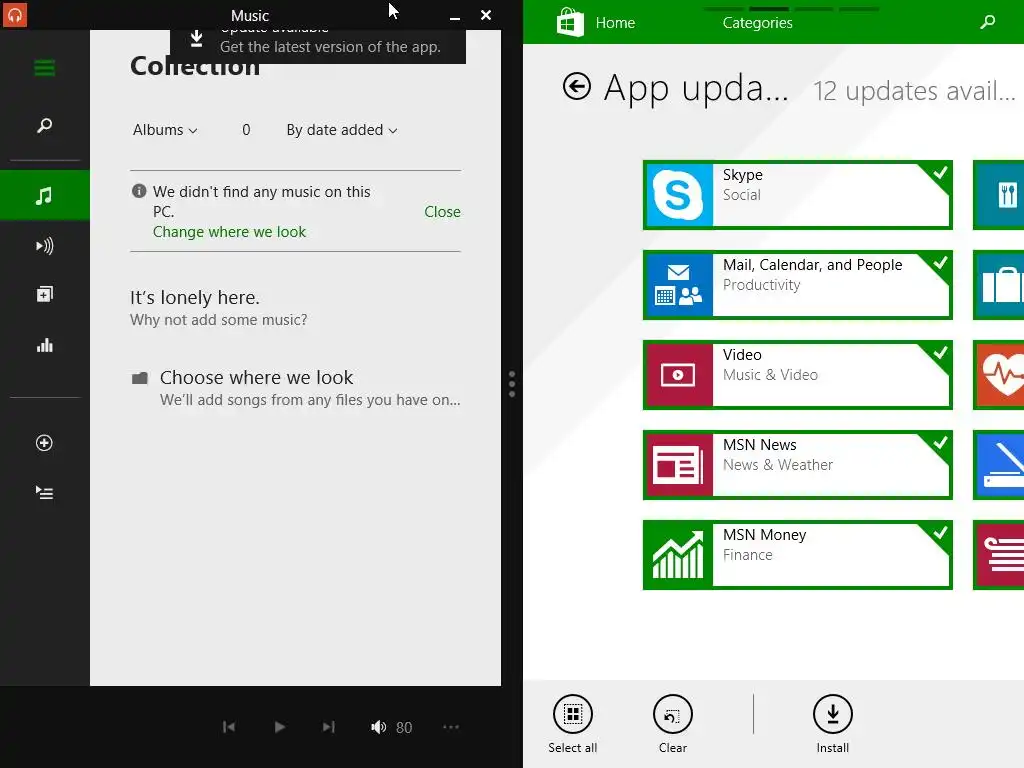This screenshot has width=1024, height=768.
Task: Play music in the Music app
Action: [x=280, y=727]
